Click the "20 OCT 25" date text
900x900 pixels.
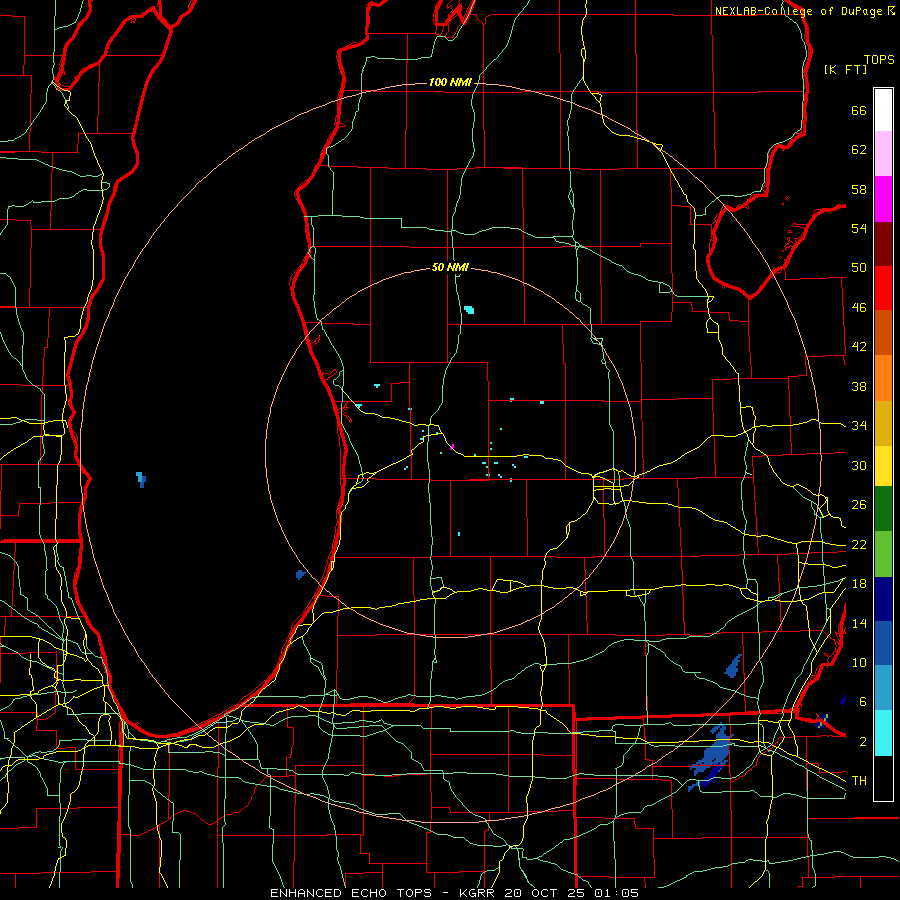tap(544, 893)
